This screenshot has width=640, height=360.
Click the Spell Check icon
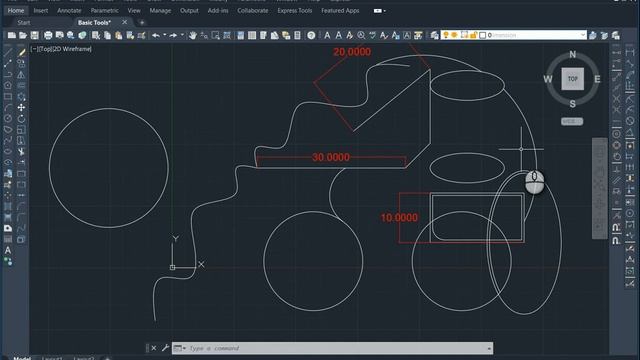click(x=372, y=36)
